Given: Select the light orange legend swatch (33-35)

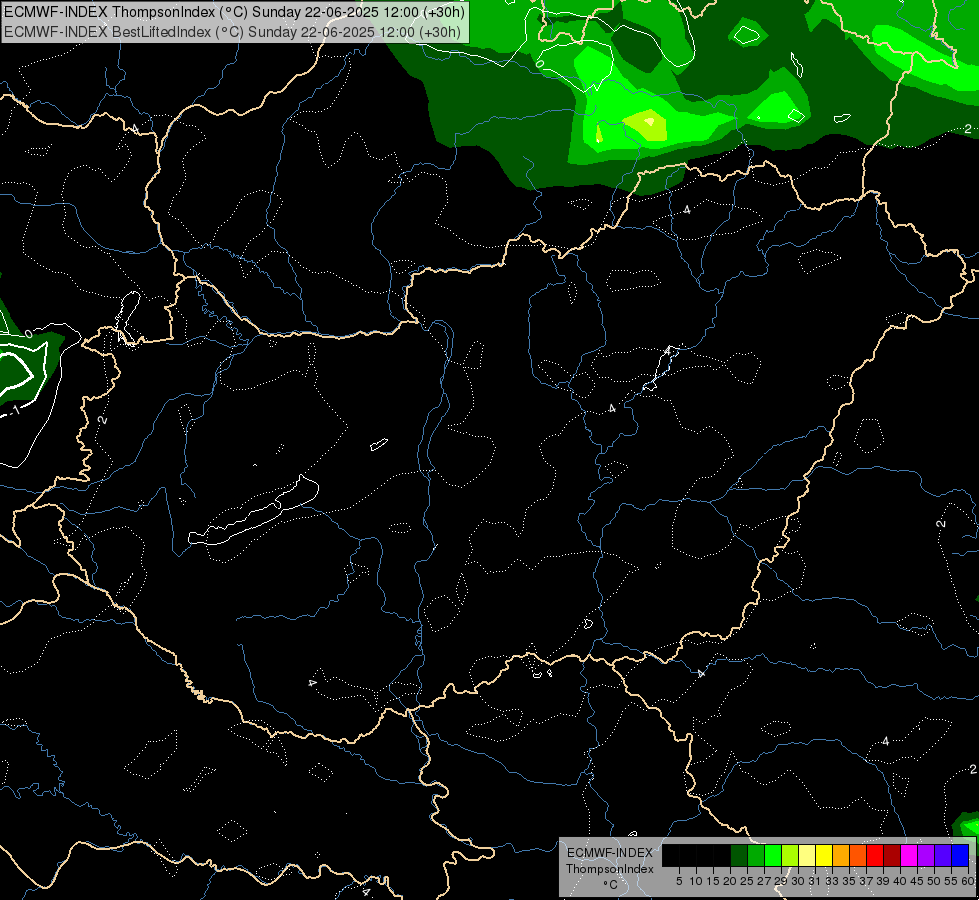Looking at the screenshot, I should 841,855.
